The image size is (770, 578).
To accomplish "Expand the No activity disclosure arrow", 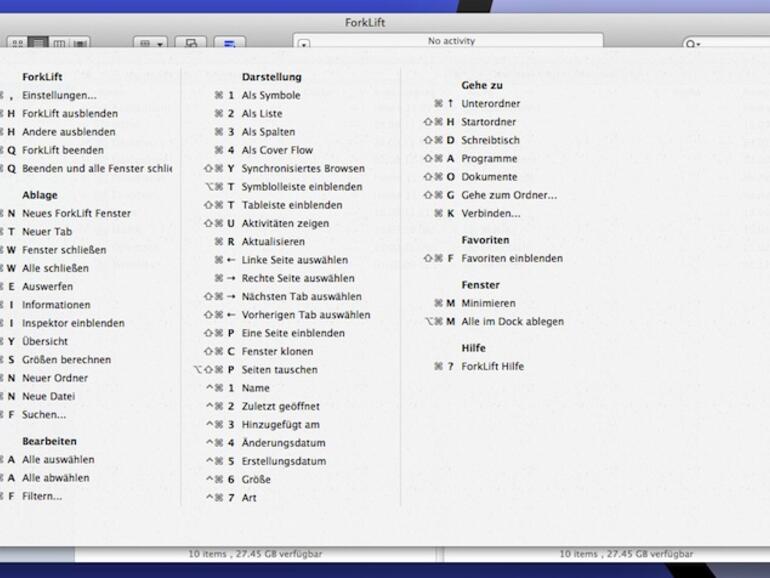I will (304, 44).
